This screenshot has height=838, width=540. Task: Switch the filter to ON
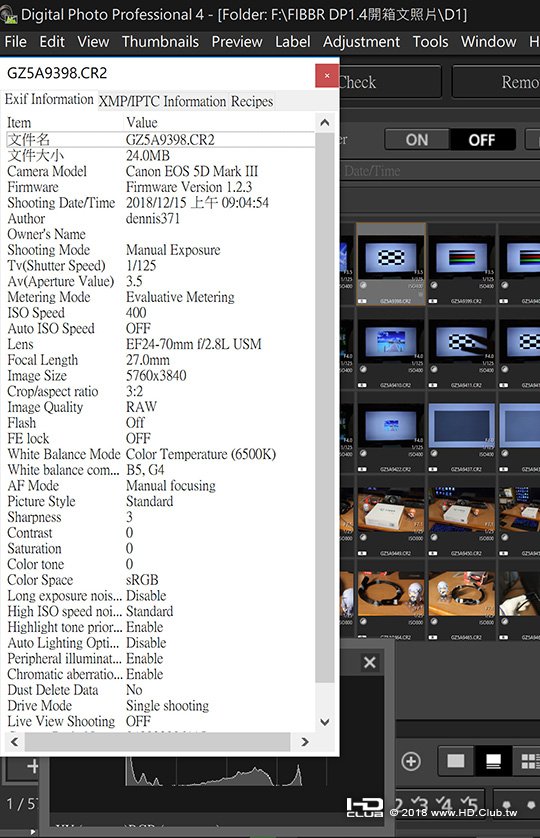(x=416, y=140)
